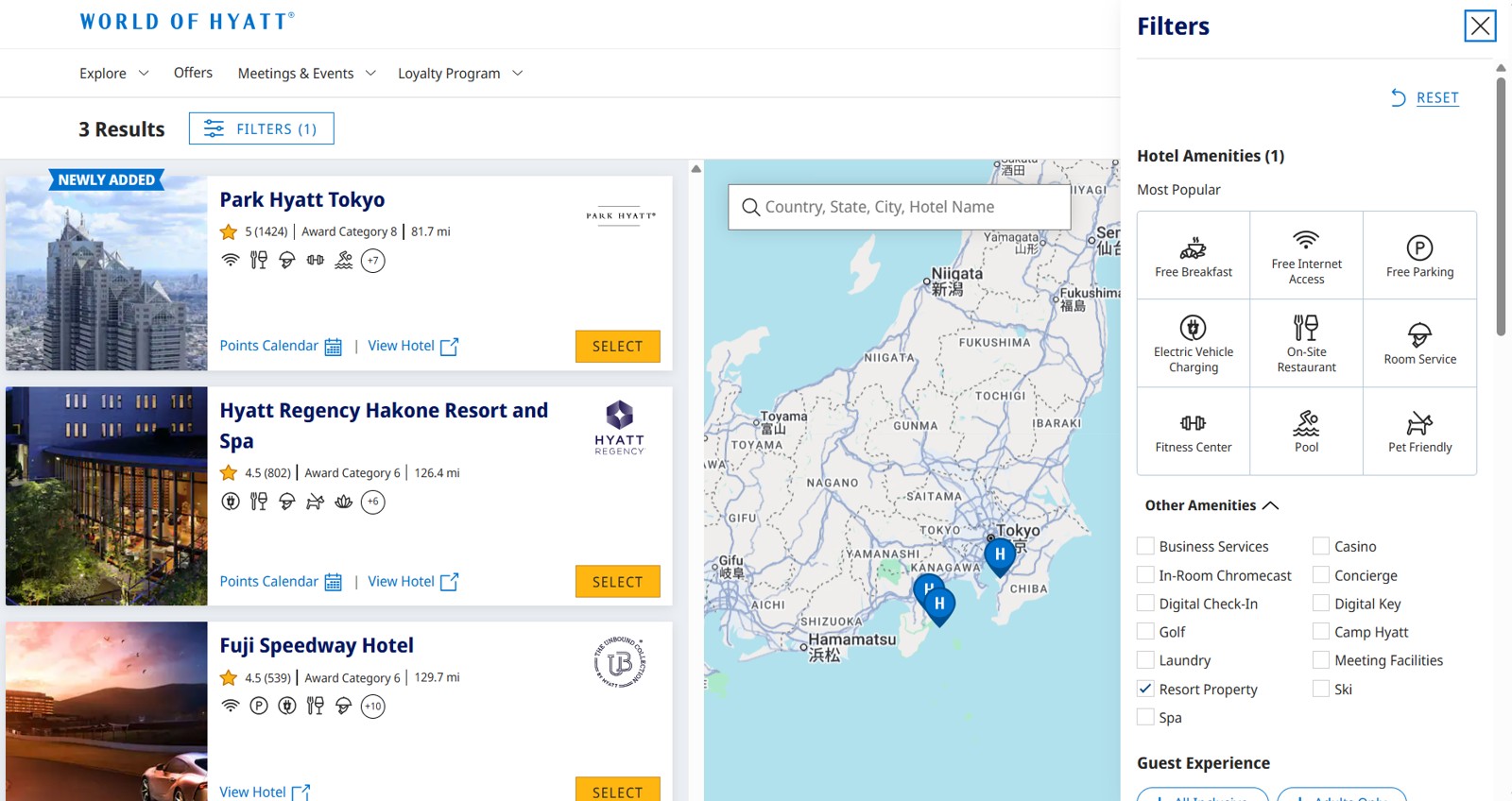Select Electric Vehicle Charging amenity
This screenshot has width=1512, height=801.
pyautogui.click(x=1193, y=344)
